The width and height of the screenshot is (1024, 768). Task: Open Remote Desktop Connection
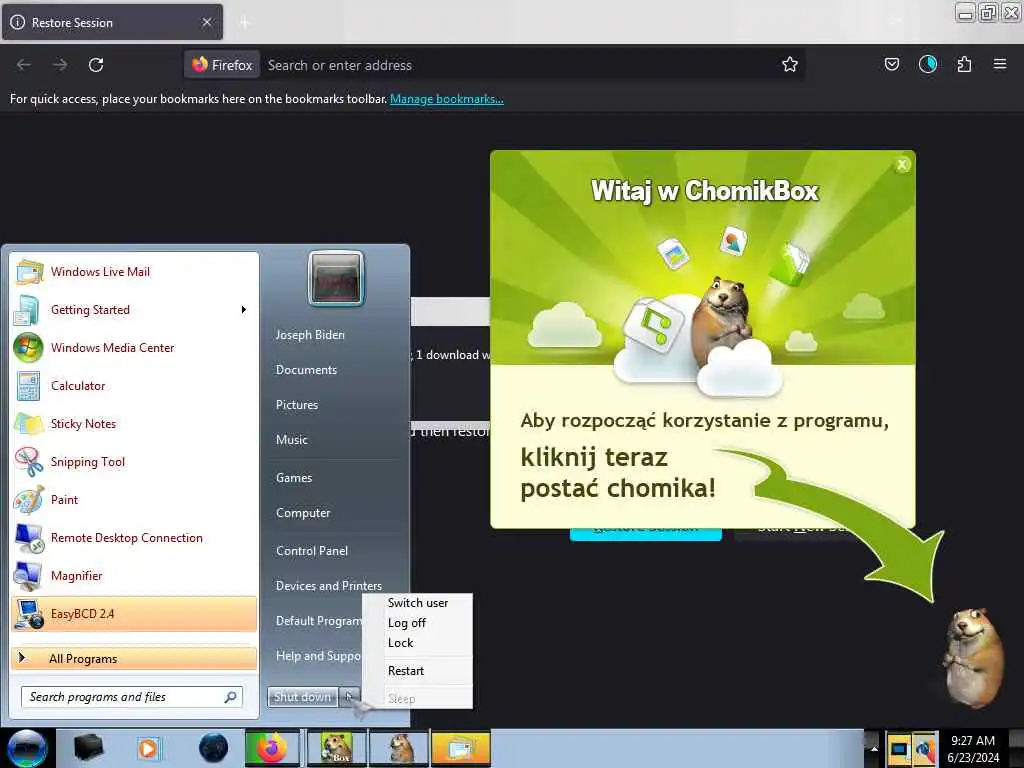click(134, 537)
